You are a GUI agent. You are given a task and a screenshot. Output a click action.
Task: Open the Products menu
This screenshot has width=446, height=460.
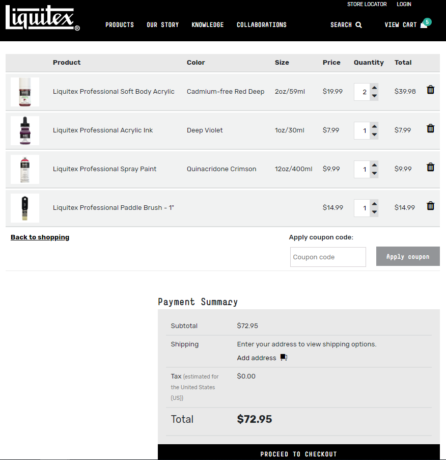120,25
